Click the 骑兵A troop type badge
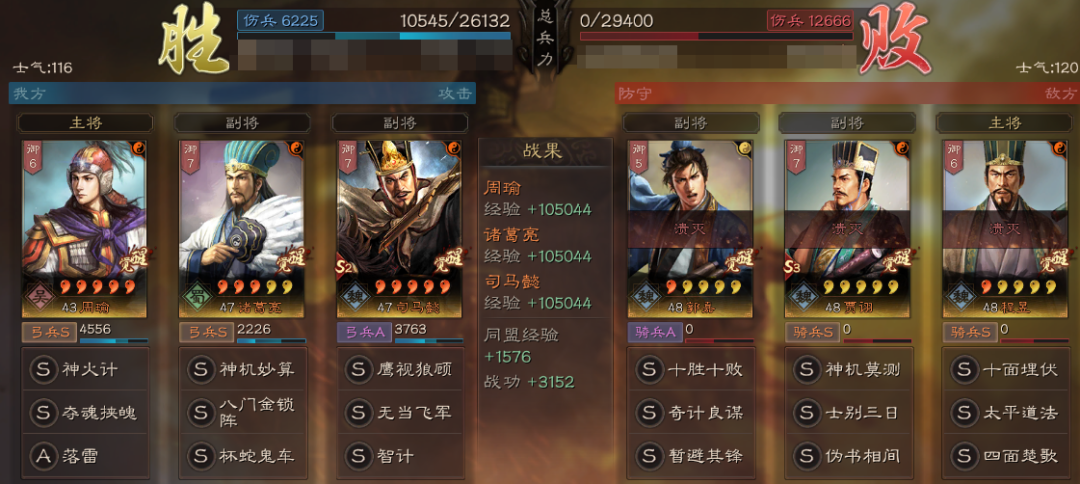Image resolution: width=1080 pixels, height=484 pixels. (655, 333)
